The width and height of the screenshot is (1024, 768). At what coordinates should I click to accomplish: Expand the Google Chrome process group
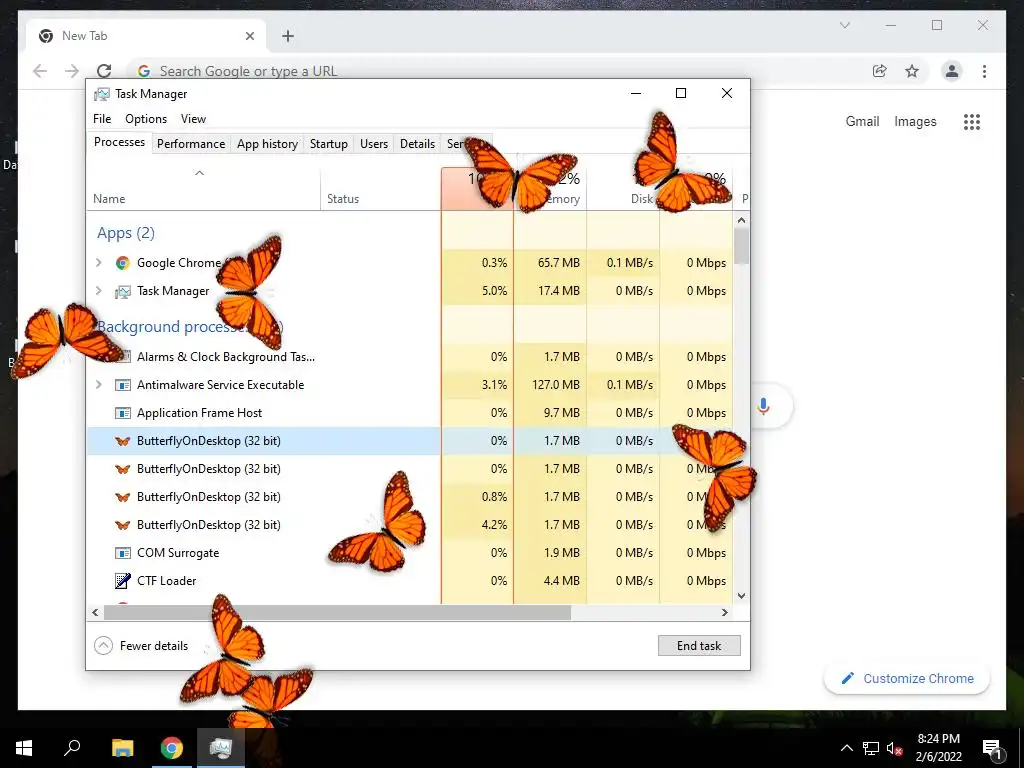[x=99, y=263]
